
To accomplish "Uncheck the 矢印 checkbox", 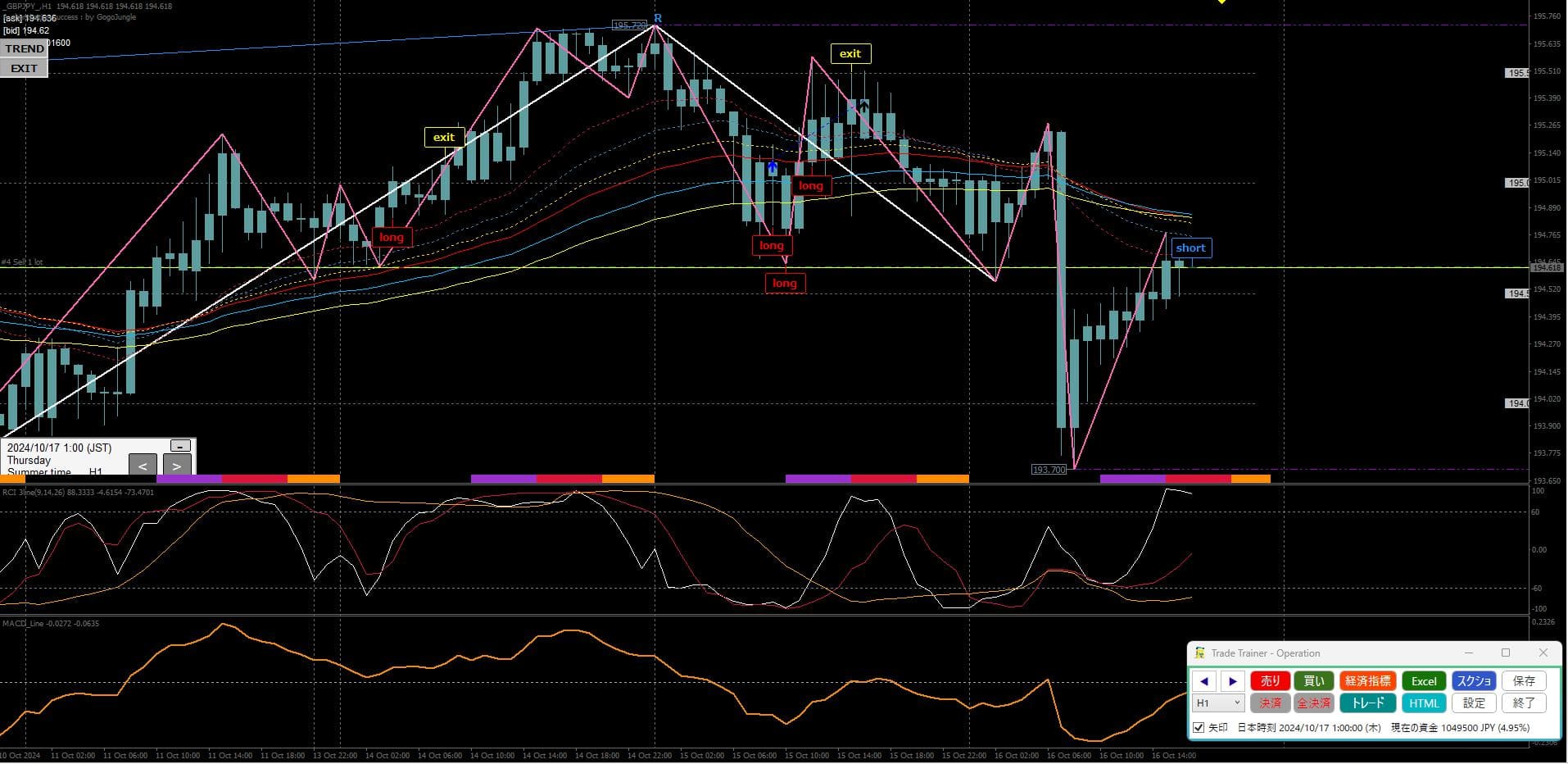I will pos(1199,728).
